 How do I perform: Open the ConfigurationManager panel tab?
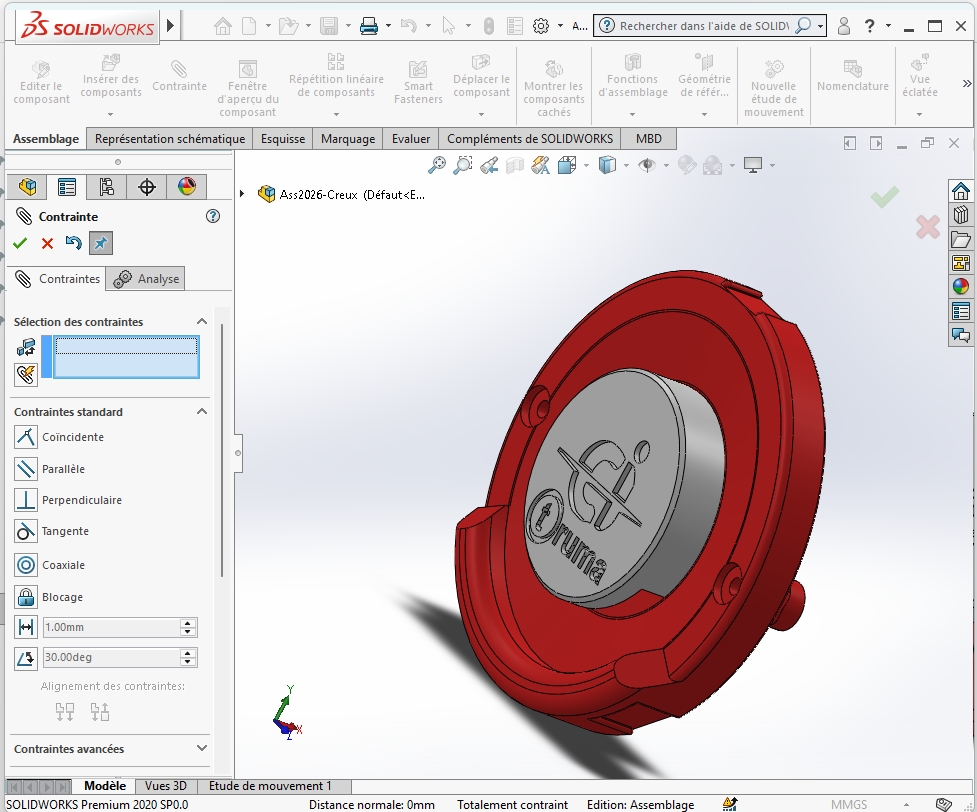(107, 187)
